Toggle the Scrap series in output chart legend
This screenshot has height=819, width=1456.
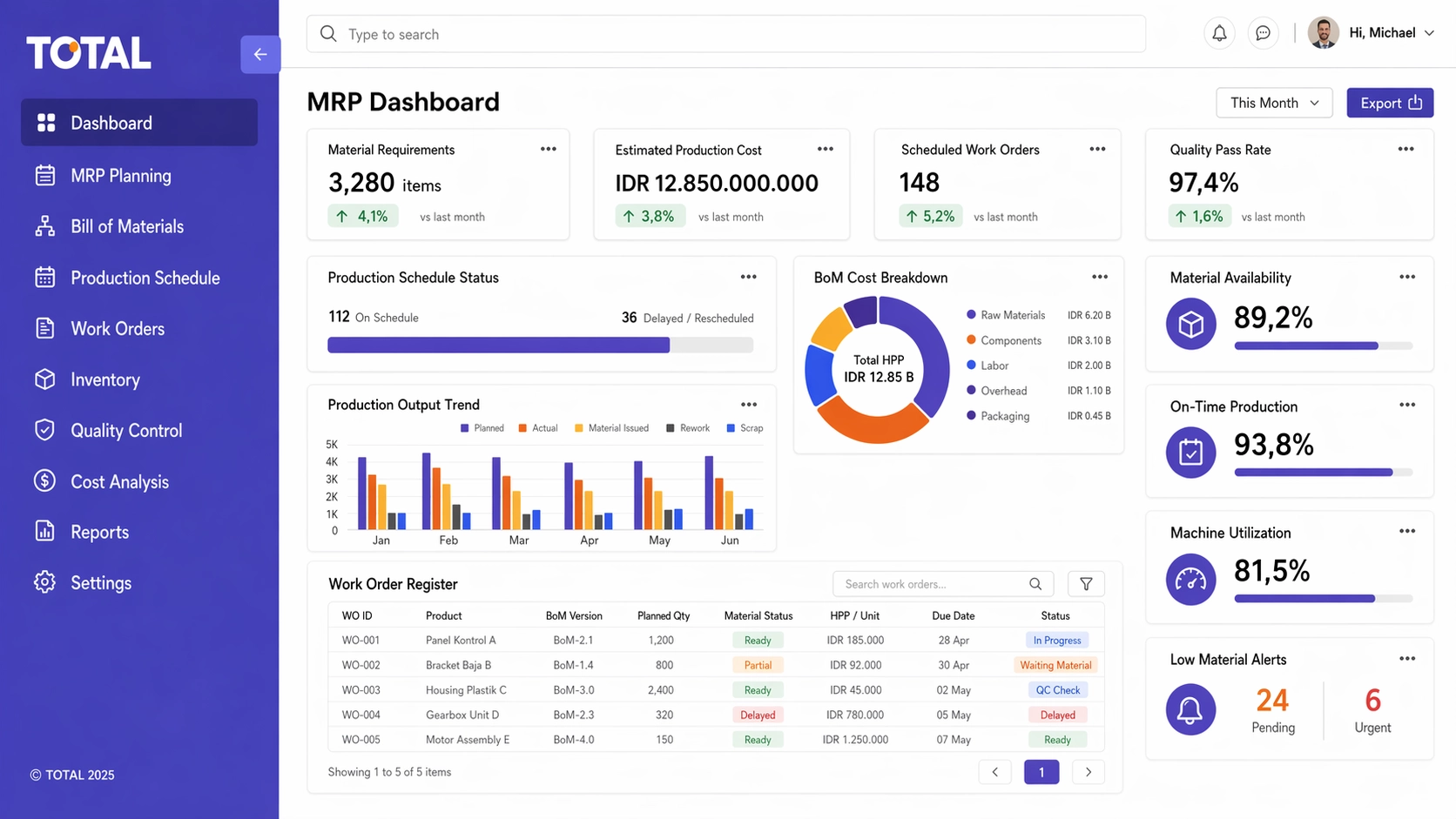coord(745,428)
